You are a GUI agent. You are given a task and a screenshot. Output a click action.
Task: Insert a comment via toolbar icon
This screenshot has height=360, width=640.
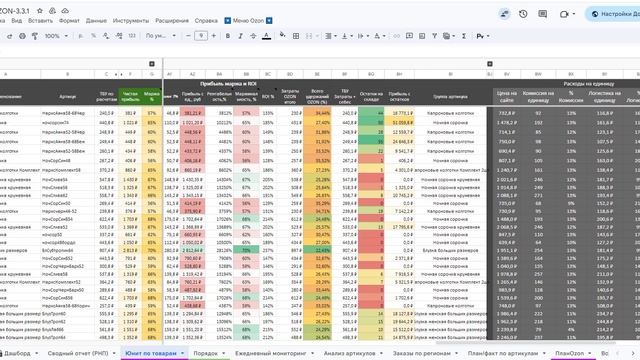(x=409, y=36)
